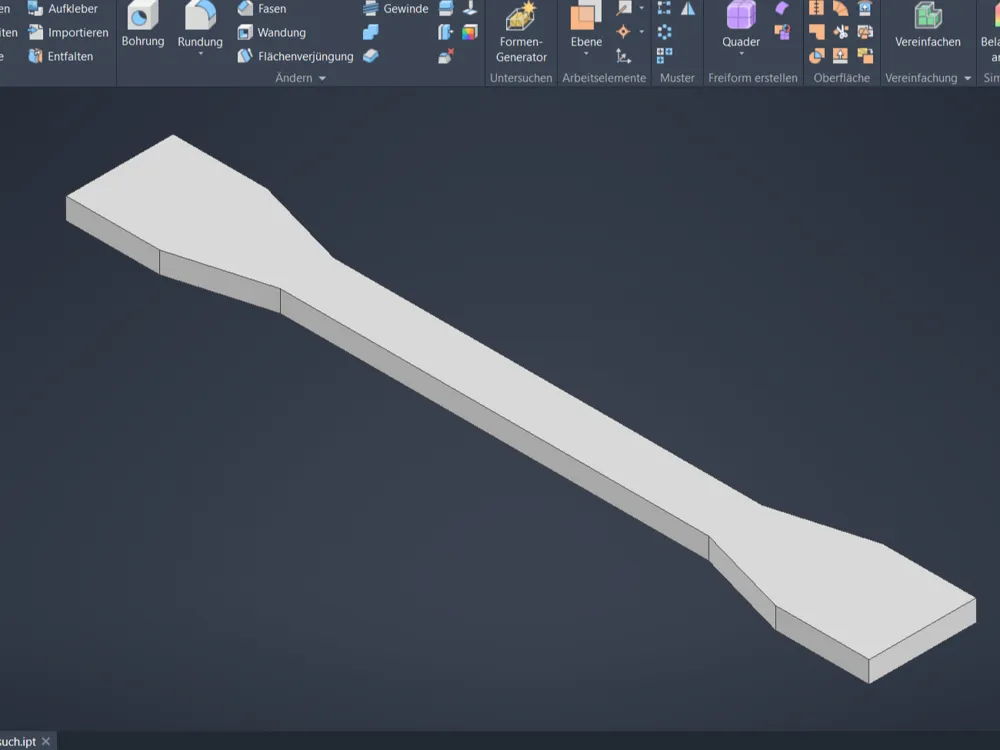Select the Bohrung hole tool

coord(143,24)
